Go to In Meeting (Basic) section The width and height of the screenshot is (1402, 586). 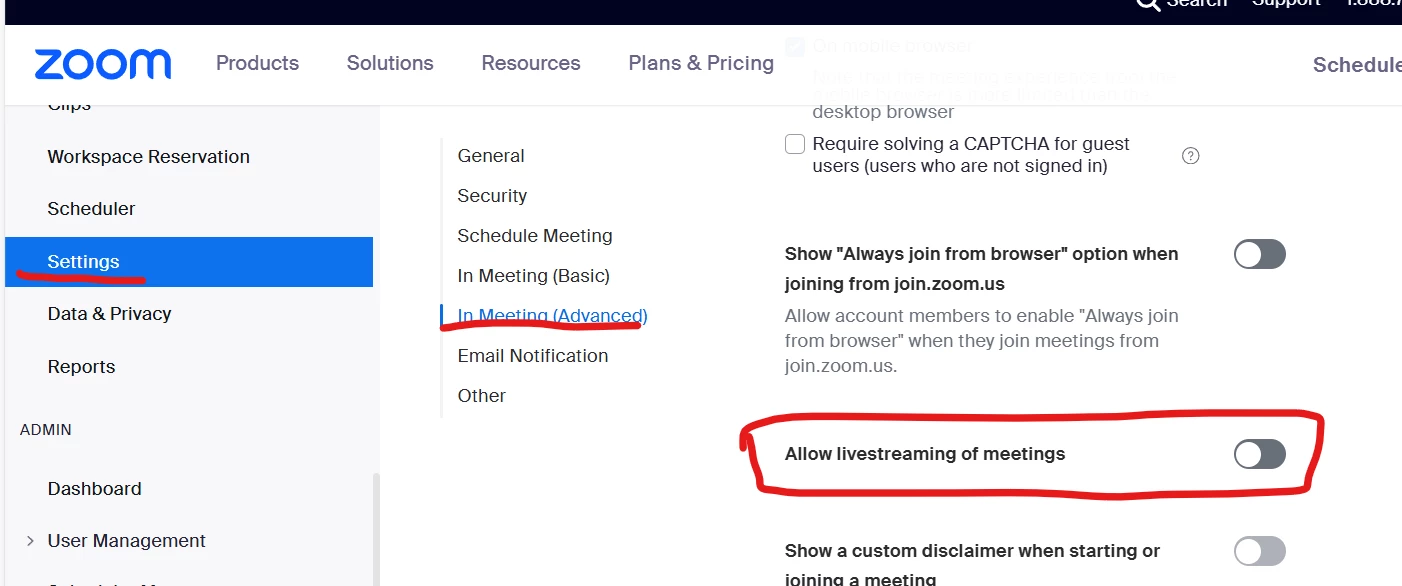click(533, 276)
